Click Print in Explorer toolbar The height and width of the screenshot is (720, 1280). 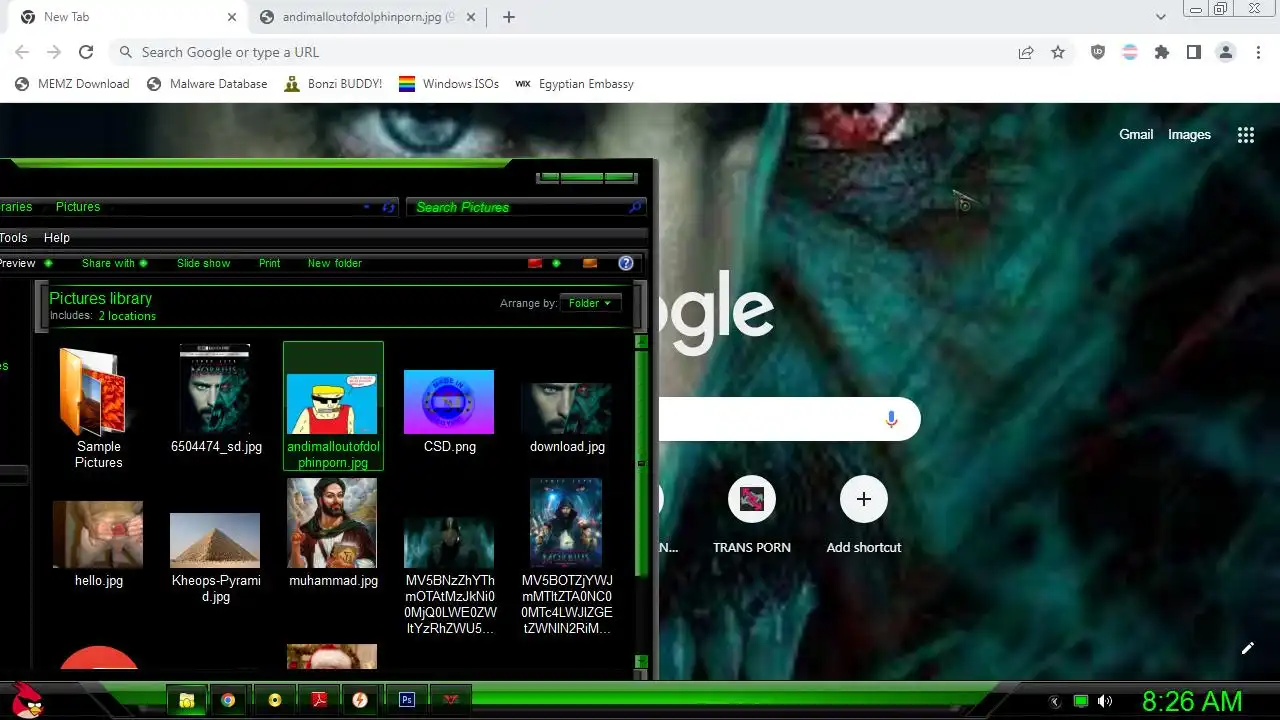click(x=269, y=263)
